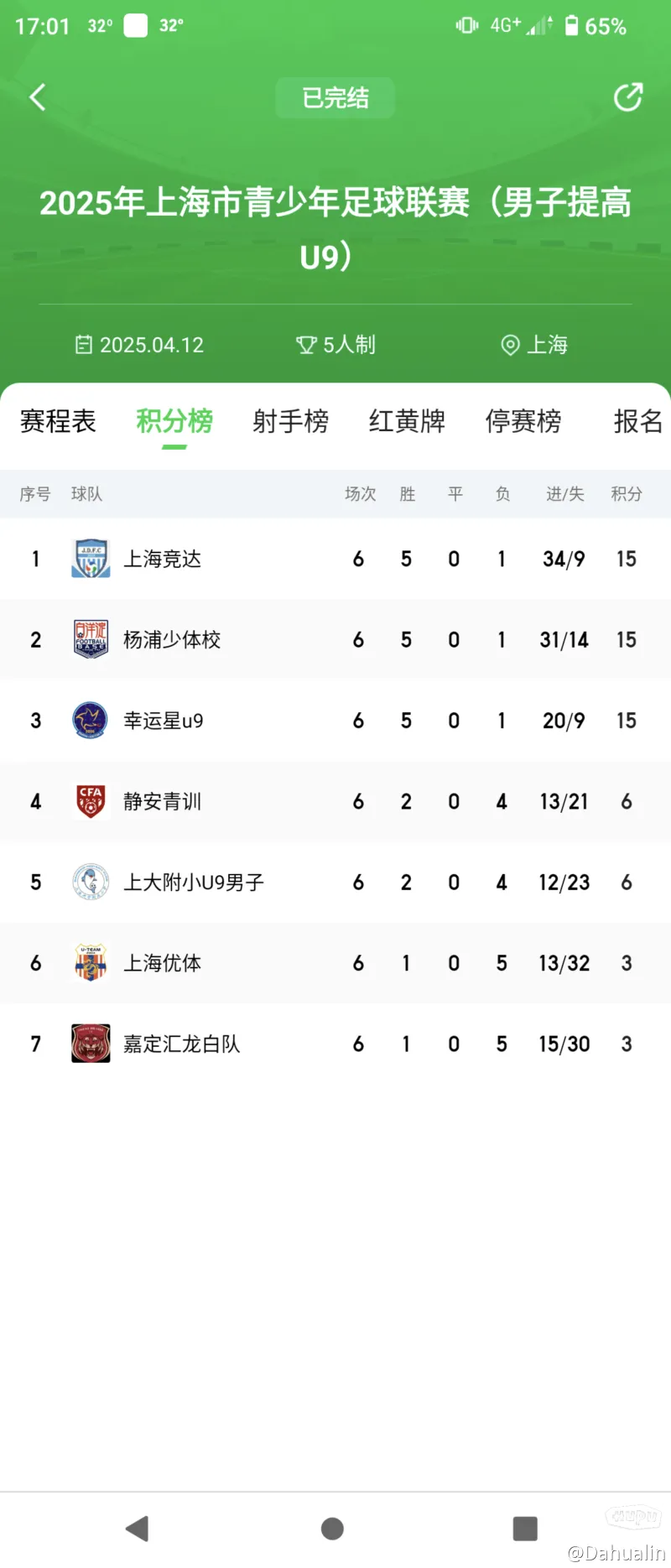671x1568 pixels.
Task: Tap the 已完结 status button
Action: click(335, 98)
